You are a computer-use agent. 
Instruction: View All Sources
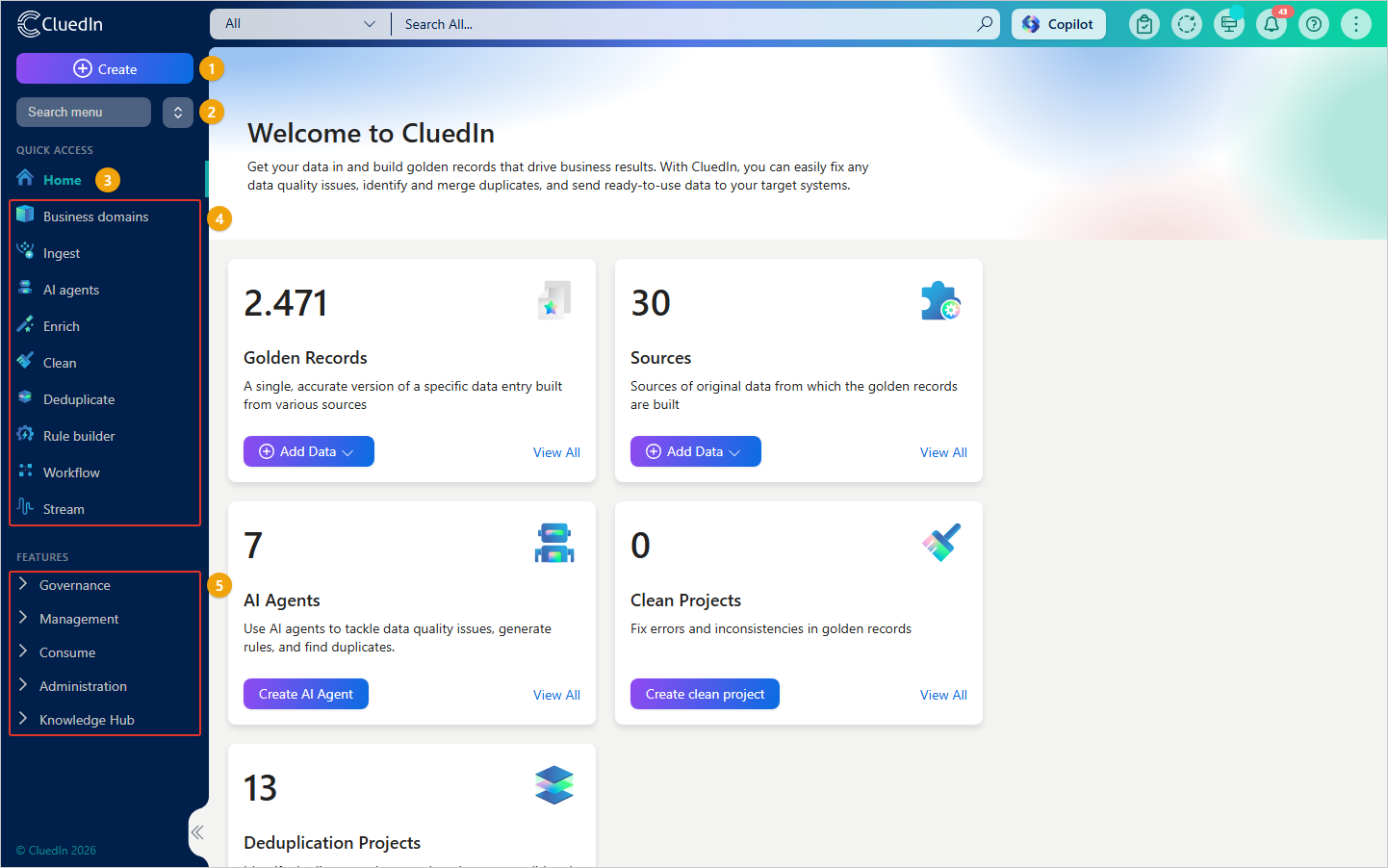(x=943, y=452)
